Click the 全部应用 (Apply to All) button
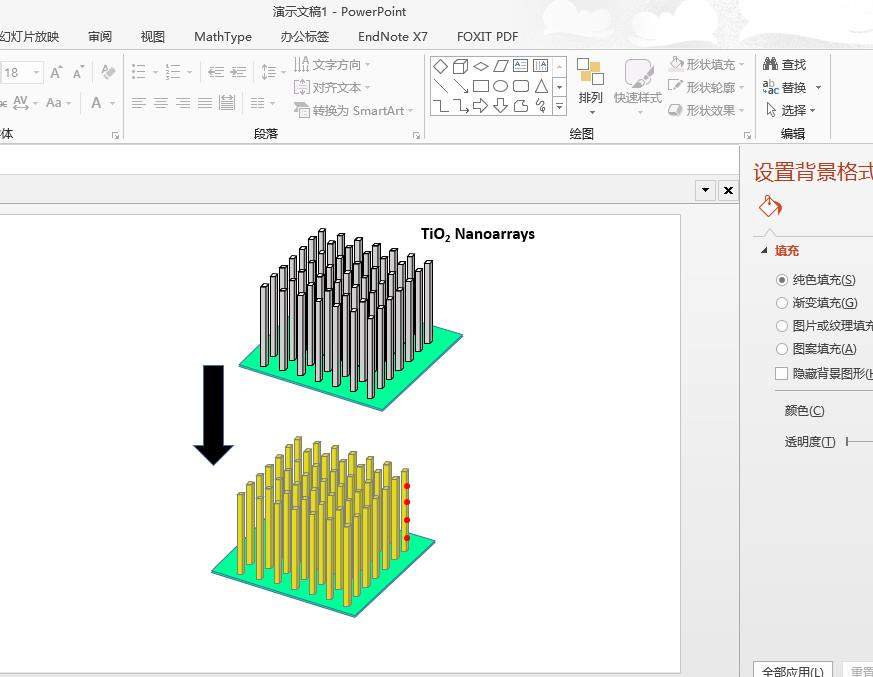873x677 pixels. click(793, 671)
